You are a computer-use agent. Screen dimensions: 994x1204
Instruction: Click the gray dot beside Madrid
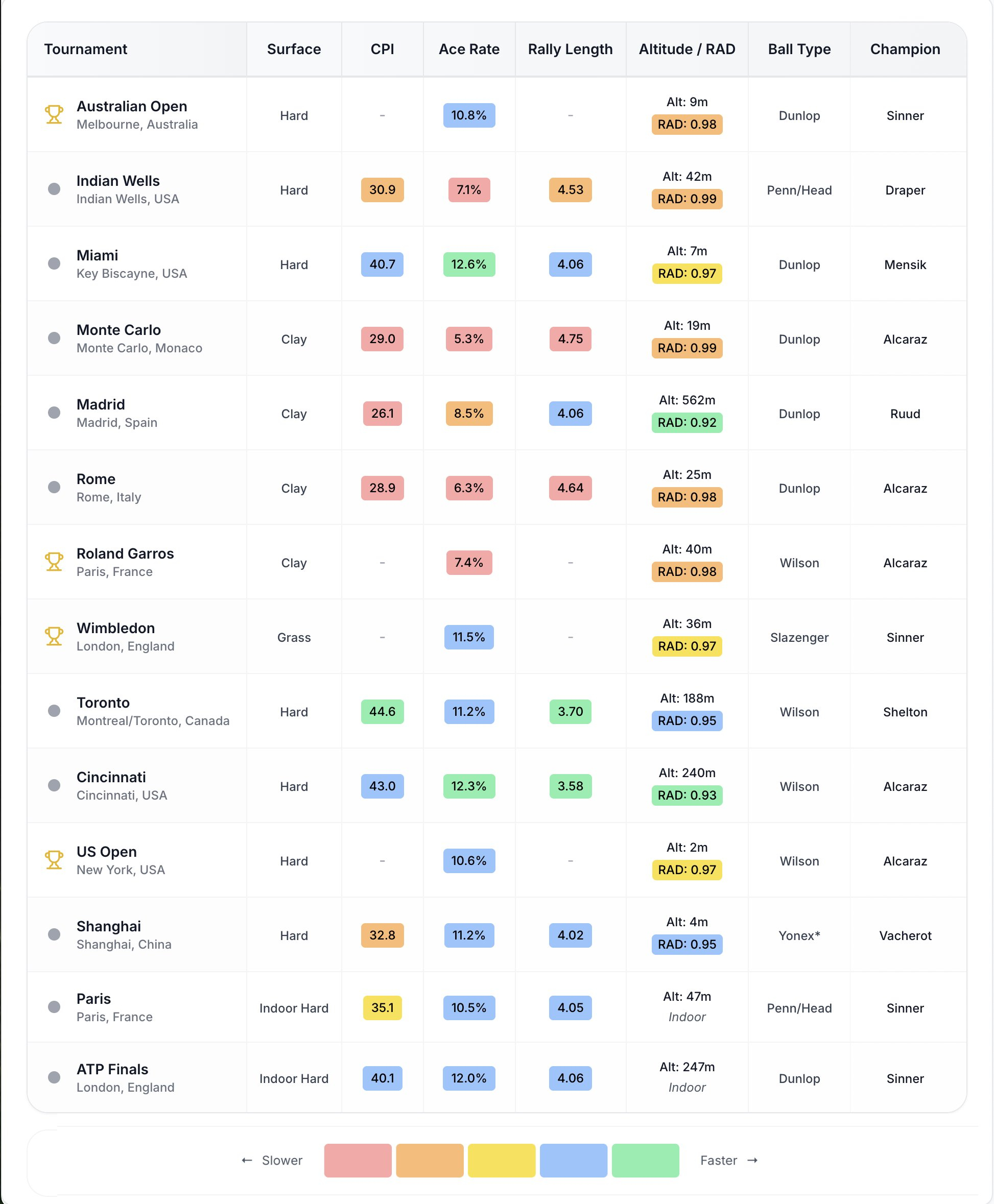[54, 413]
